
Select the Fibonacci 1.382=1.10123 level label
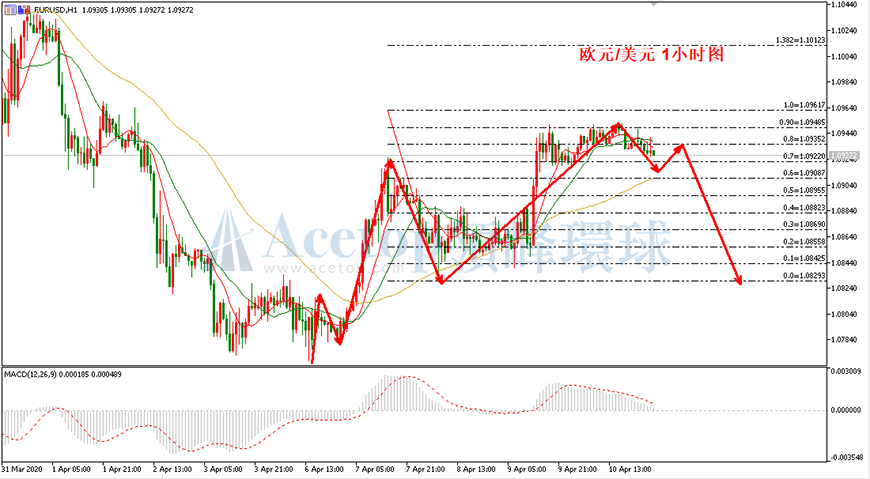pyautogui.click(x=800, y=41)
